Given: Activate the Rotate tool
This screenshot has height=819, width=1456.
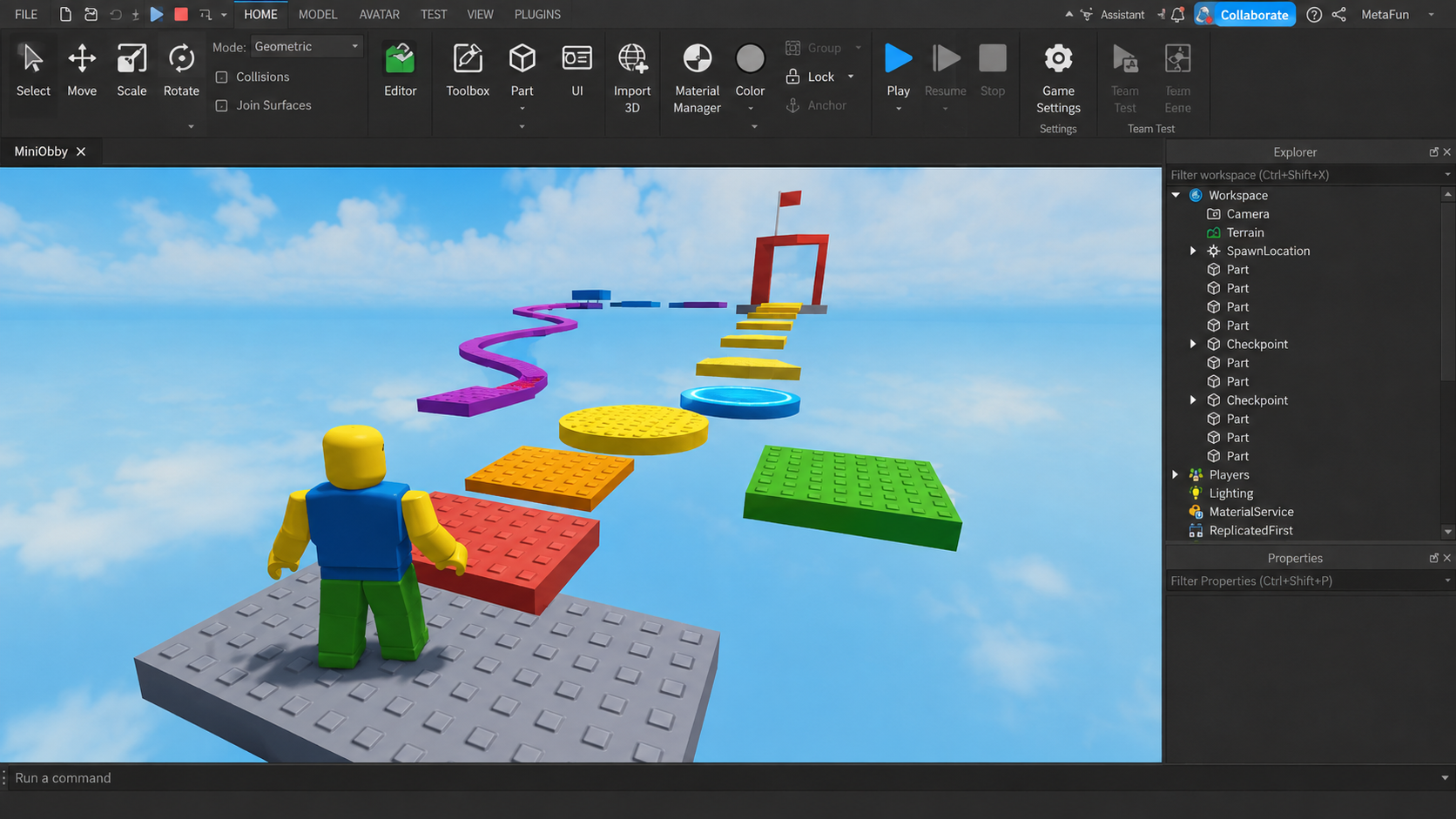Looking at the screenshot, I should (x=181, y=70).
